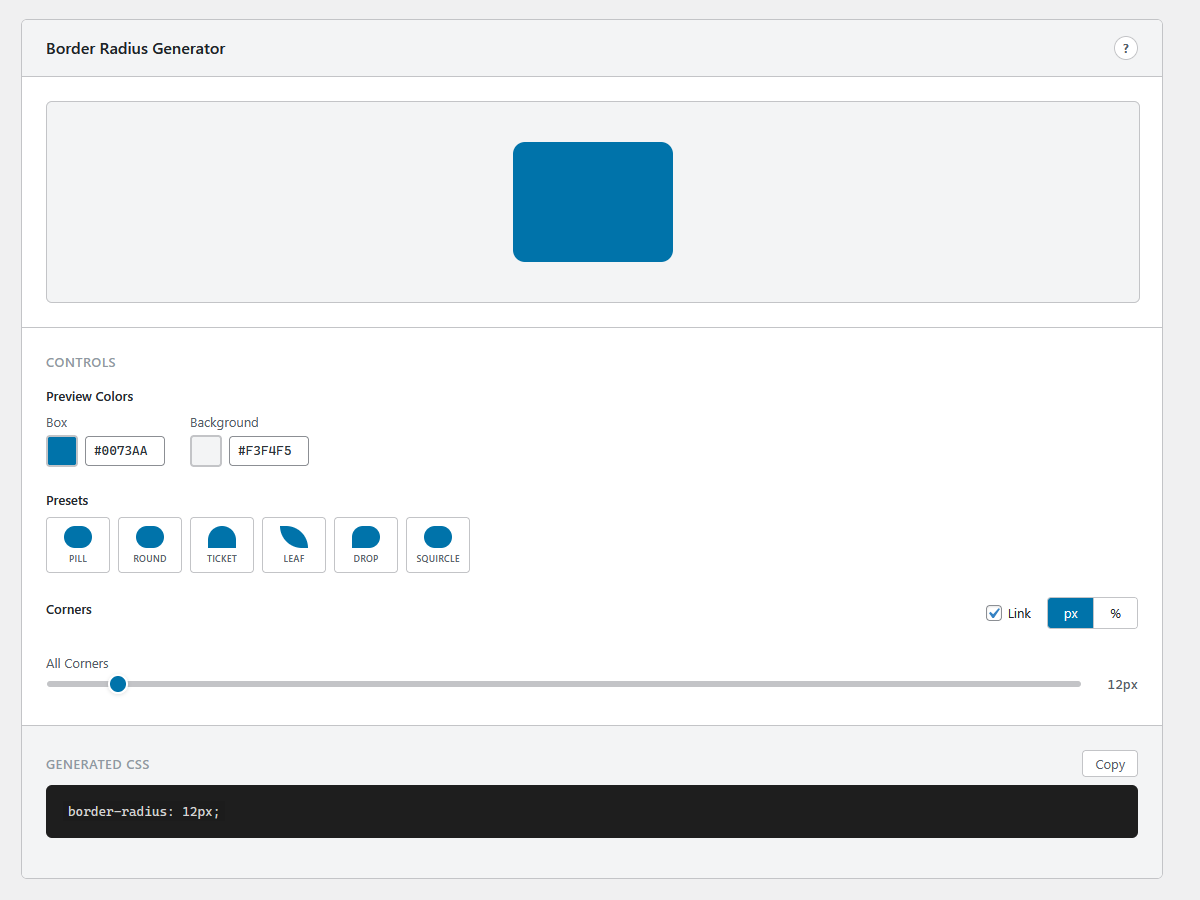Click the Border Radius Generator title
The width and height of the screenshot is (1200, 900).
tap(135, 47)
